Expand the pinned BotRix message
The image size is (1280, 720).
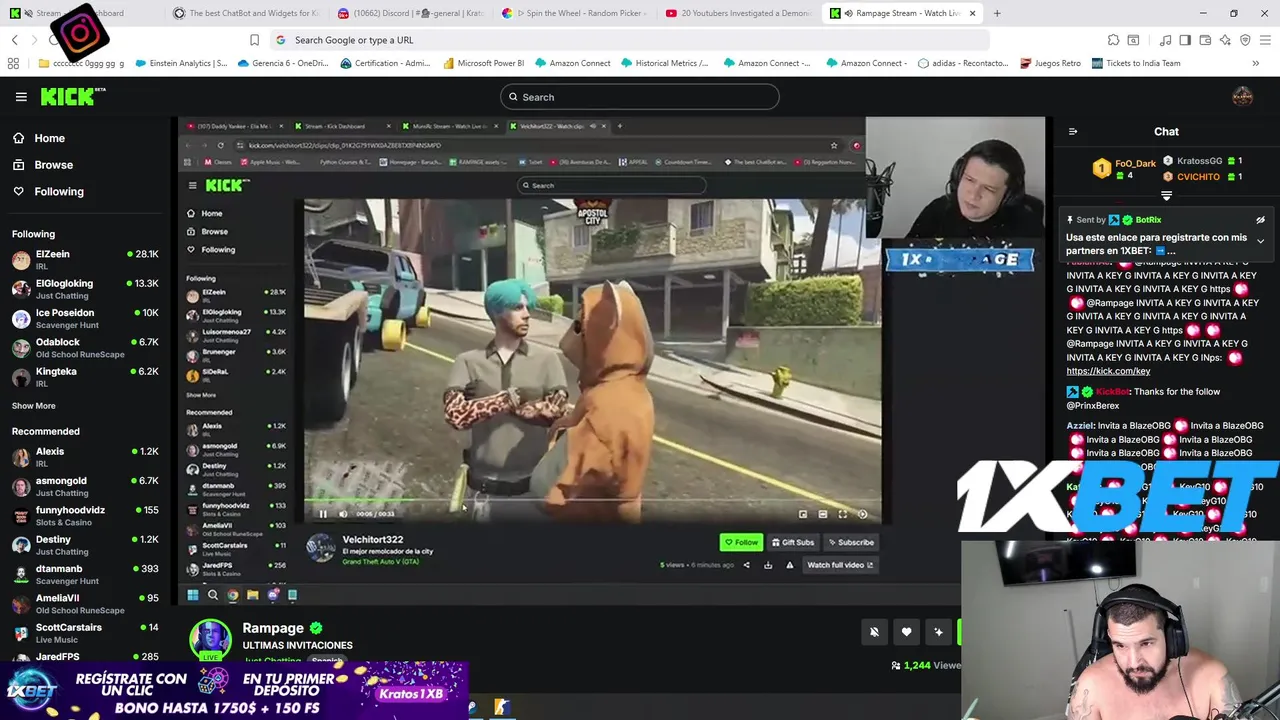1260,241
